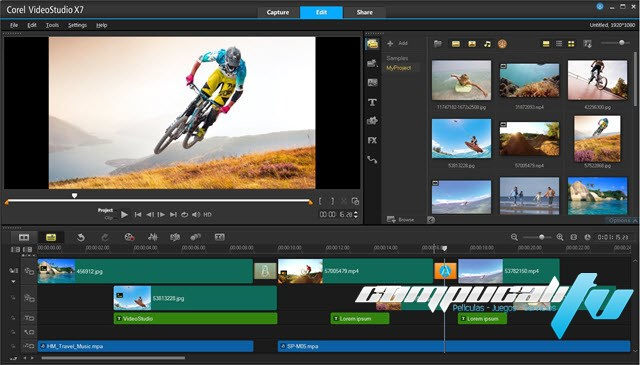640x365 pixels.
Task: Select the 456912.jpg clip on video track
Action: point(145,271)
